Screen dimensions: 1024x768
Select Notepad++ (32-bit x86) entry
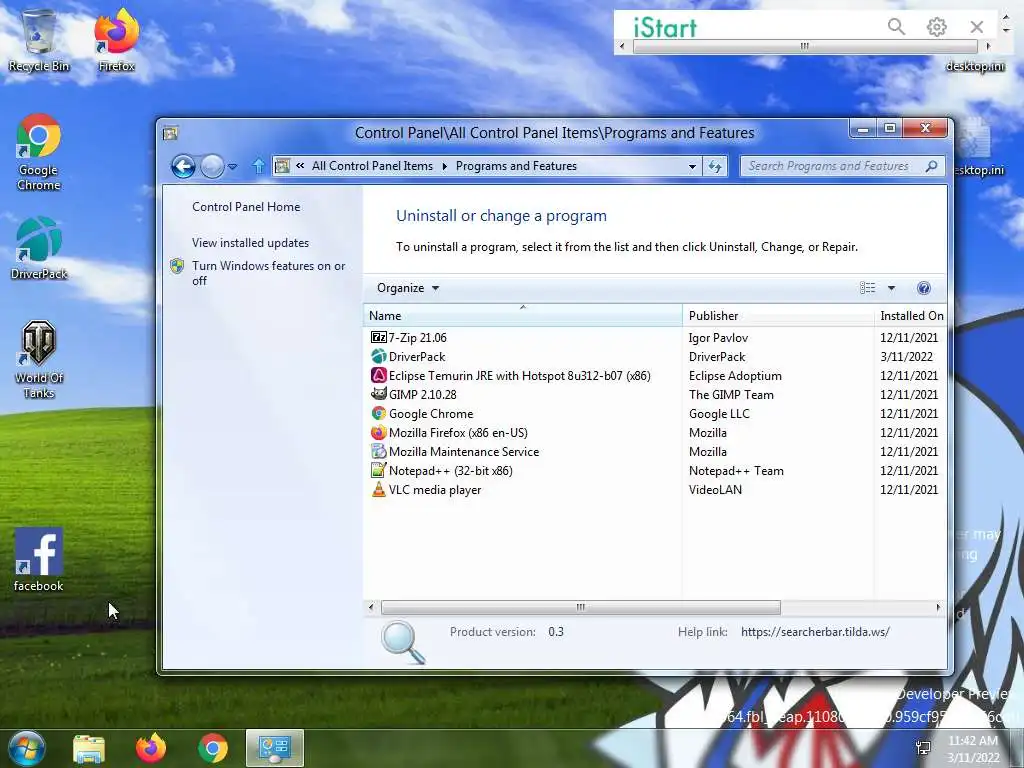pyautogui.click(x=655, y=470)
